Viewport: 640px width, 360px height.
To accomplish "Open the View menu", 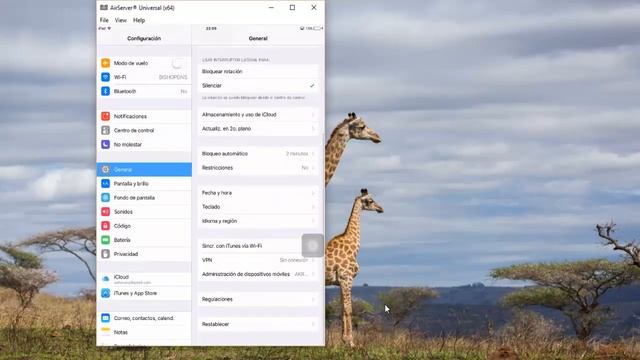I will pos(121,20).
